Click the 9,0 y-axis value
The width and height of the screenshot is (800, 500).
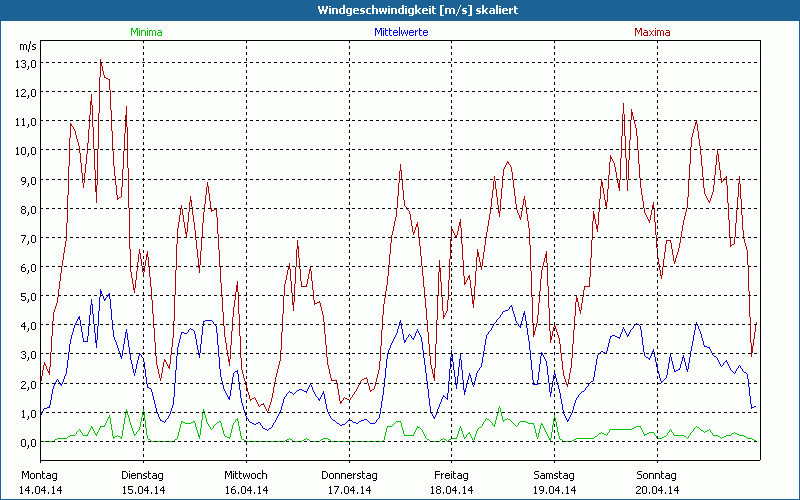pyautogui.click(x=28, y=181)
